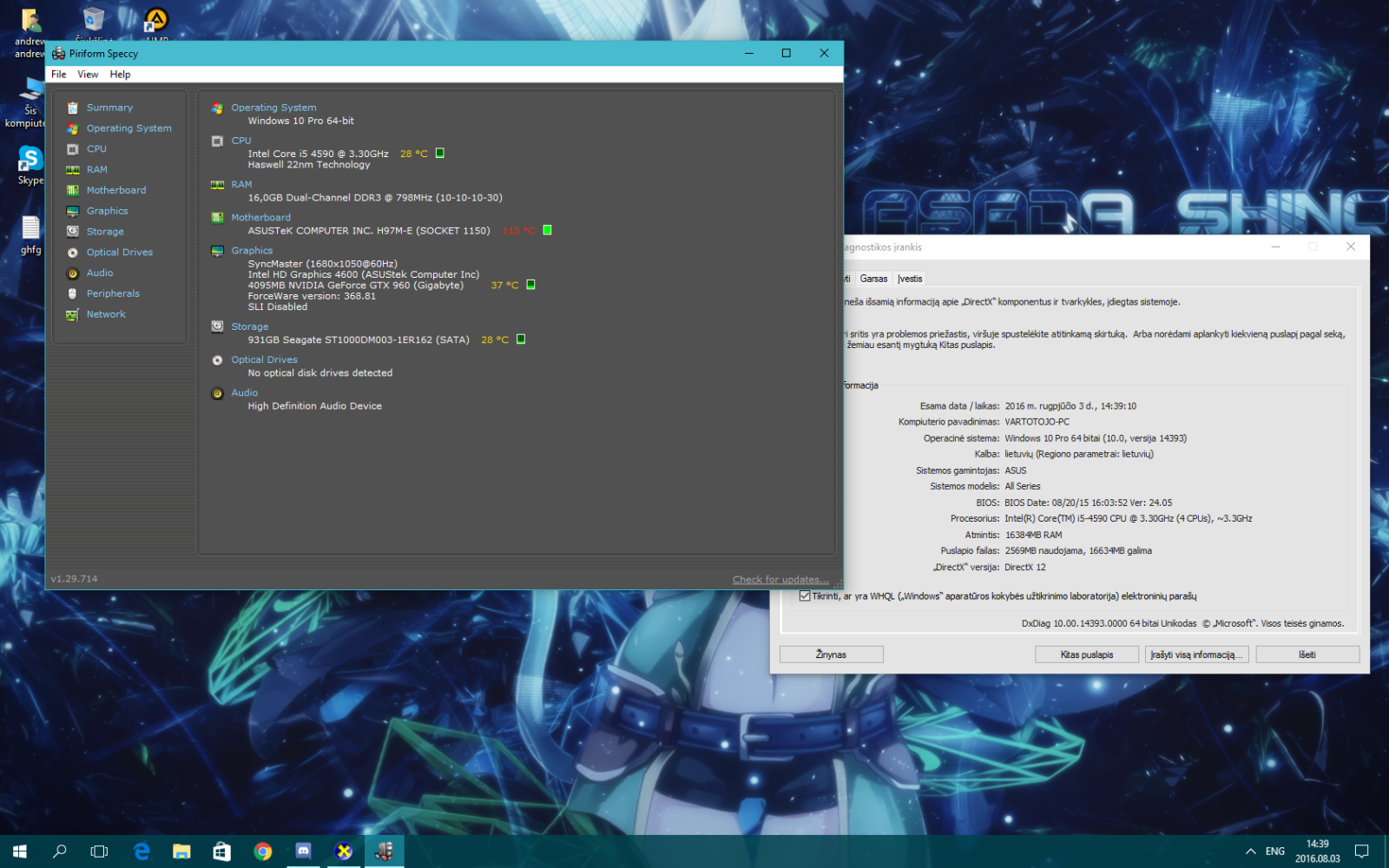Switch to Įvestis tab in DirectX diagnostics
The image size is (1389, 868).
(x=910, y=279)
